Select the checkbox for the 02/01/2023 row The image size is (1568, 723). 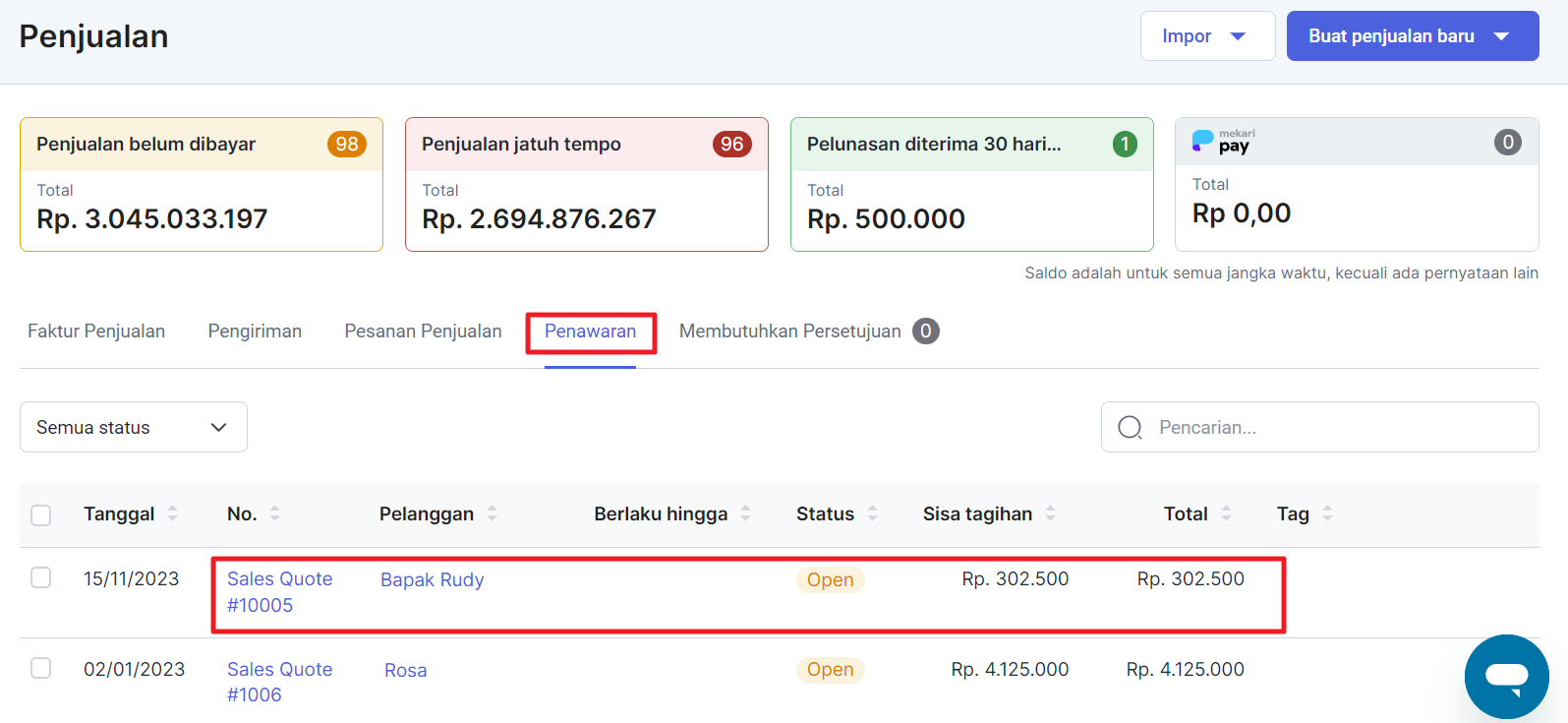41,668
